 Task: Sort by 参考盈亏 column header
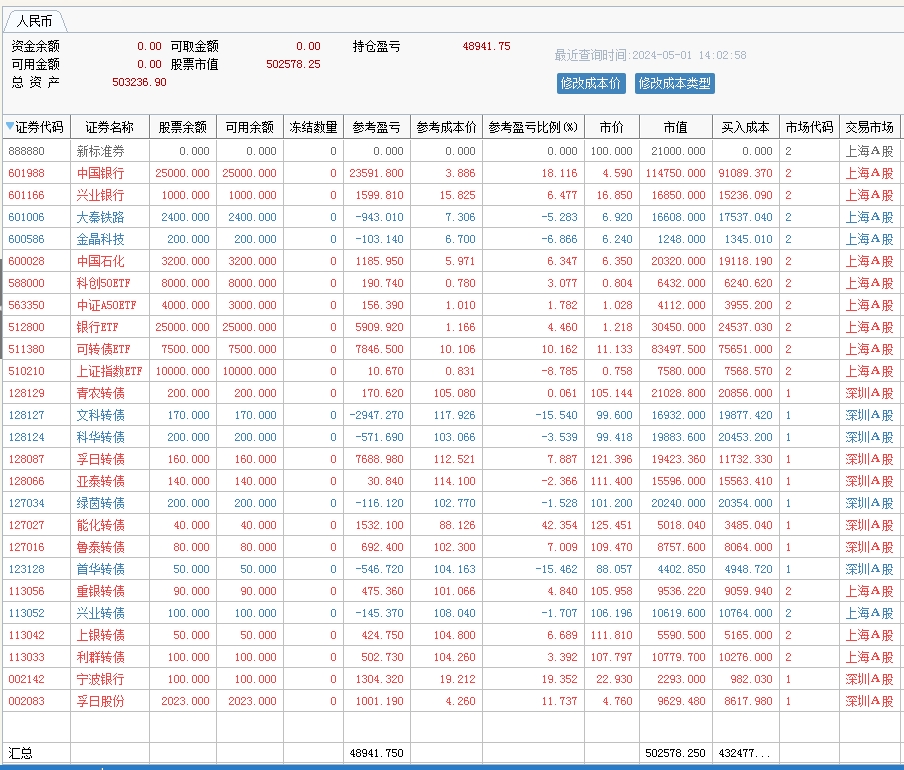(376, 127)
